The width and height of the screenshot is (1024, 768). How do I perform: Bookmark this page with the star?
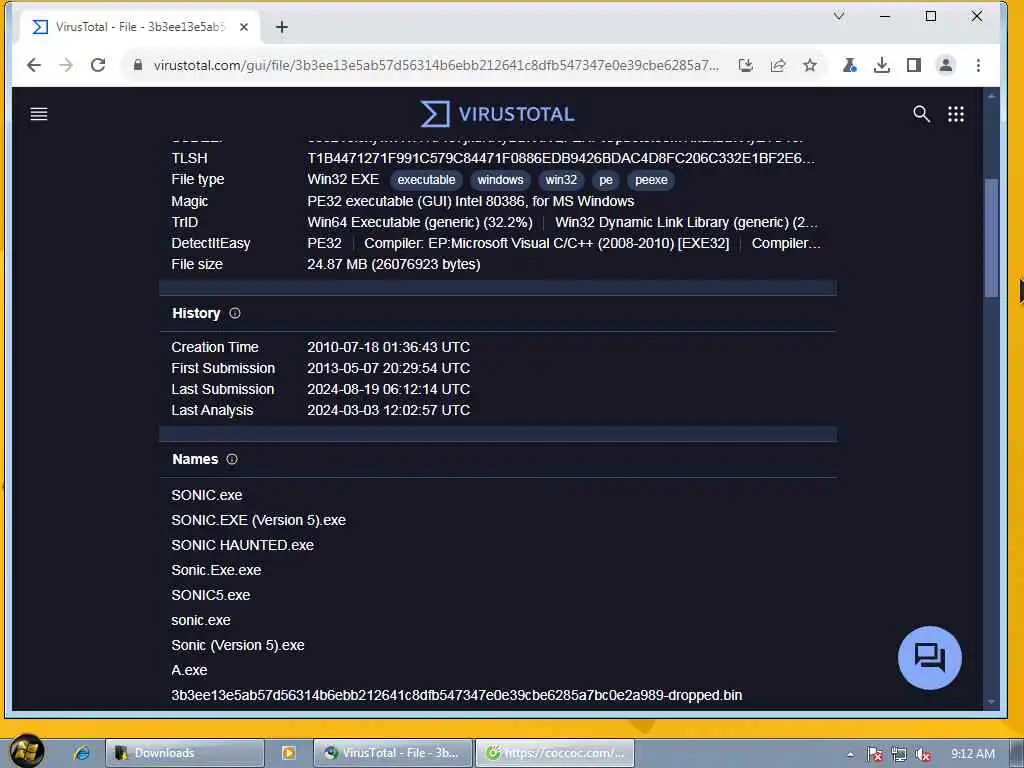coord(810,65)
